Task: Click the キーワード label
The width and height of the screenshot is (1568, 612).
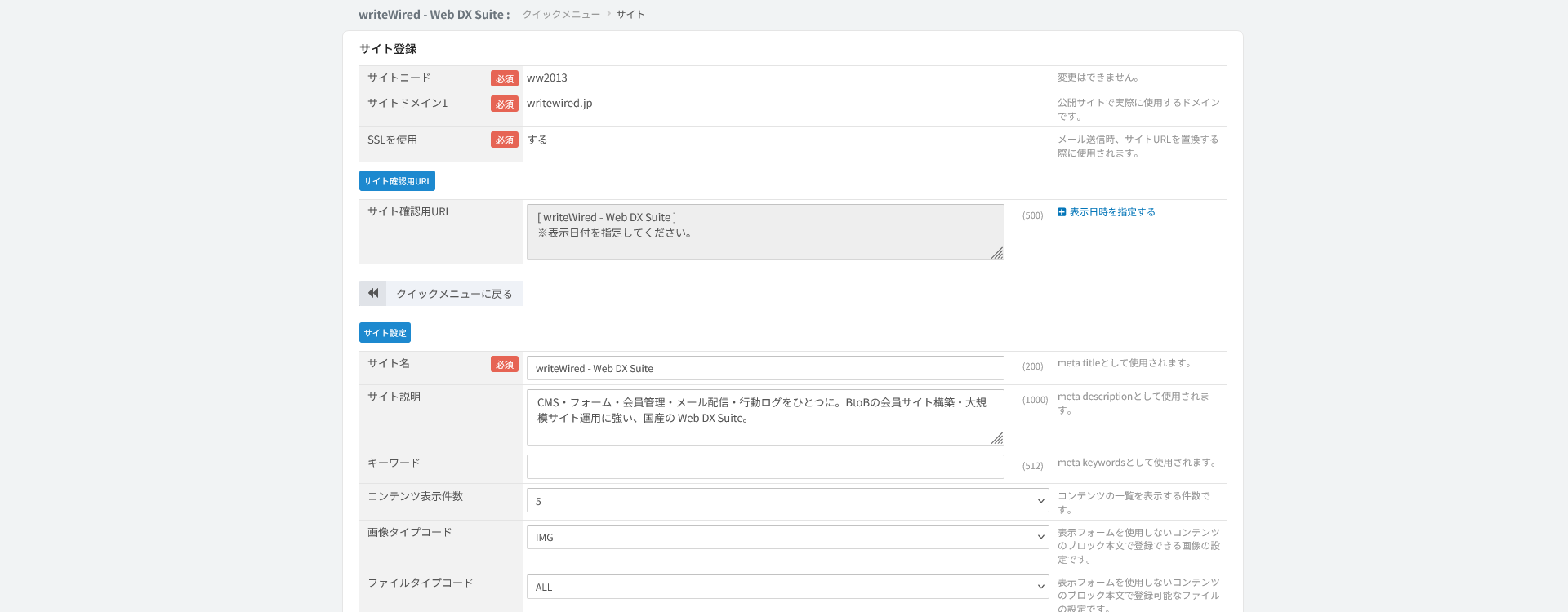Action: tap(394, 463)
